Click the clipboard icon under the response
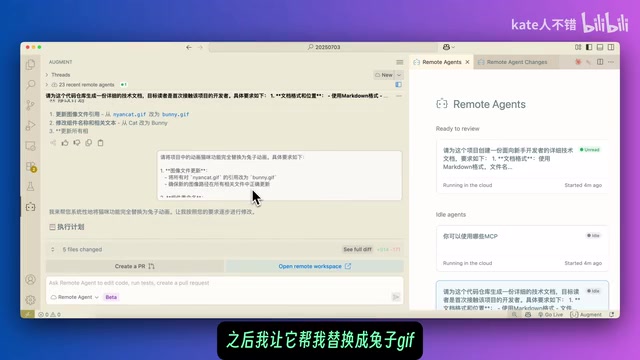640x360 pixels. (100, 143)
